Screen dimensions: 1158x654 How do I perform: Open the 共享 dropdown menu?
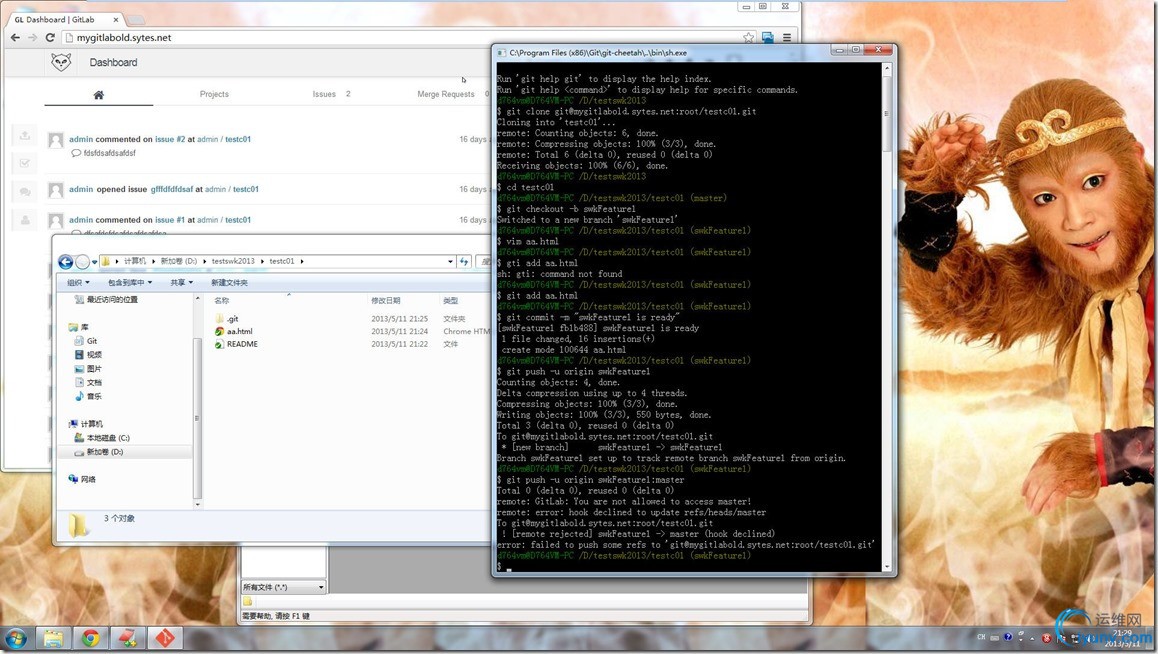tap(182, 283)
